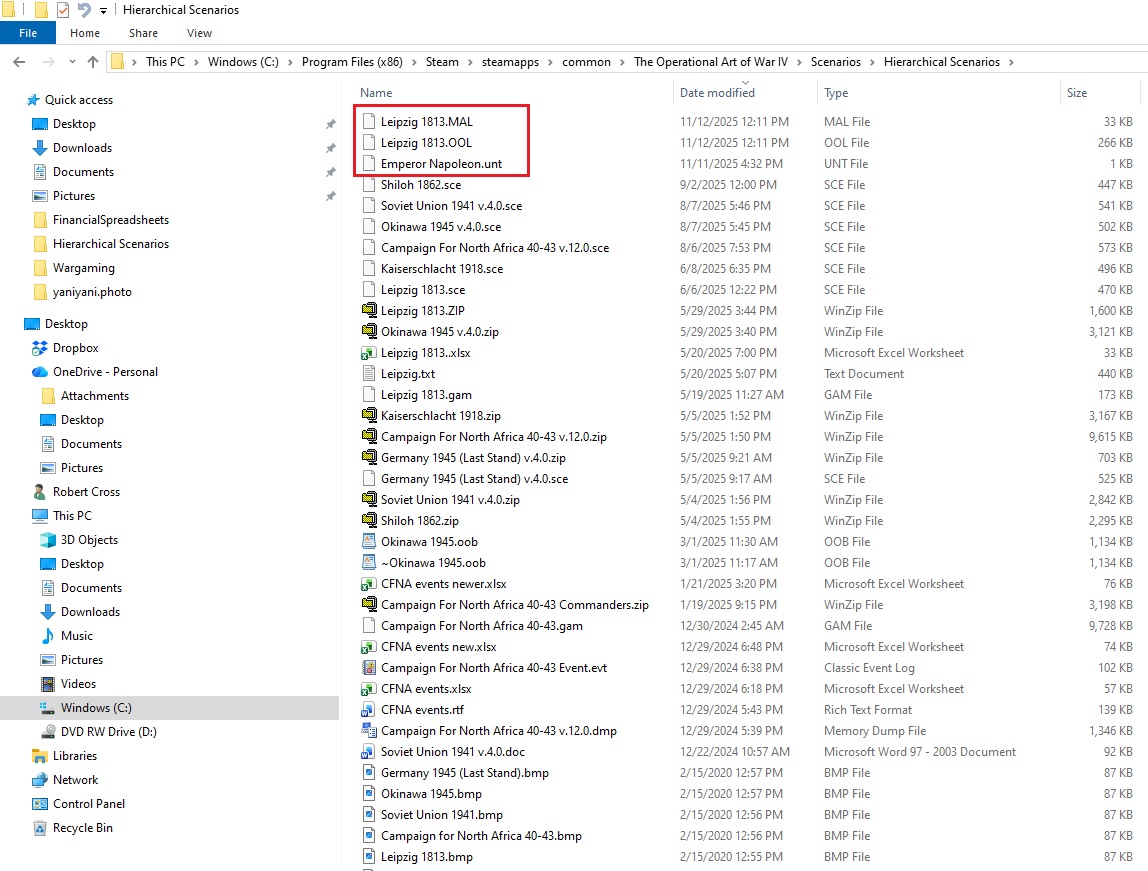Select Emperor Napoleon.unt file
The image size is (1148, 871).
[x=441, y=164]
